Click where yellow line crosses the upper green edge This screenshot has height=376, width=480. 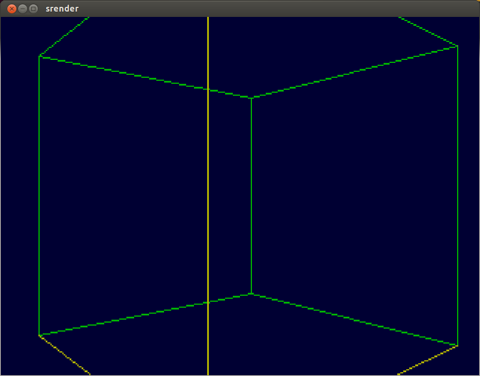pos(208,89)
